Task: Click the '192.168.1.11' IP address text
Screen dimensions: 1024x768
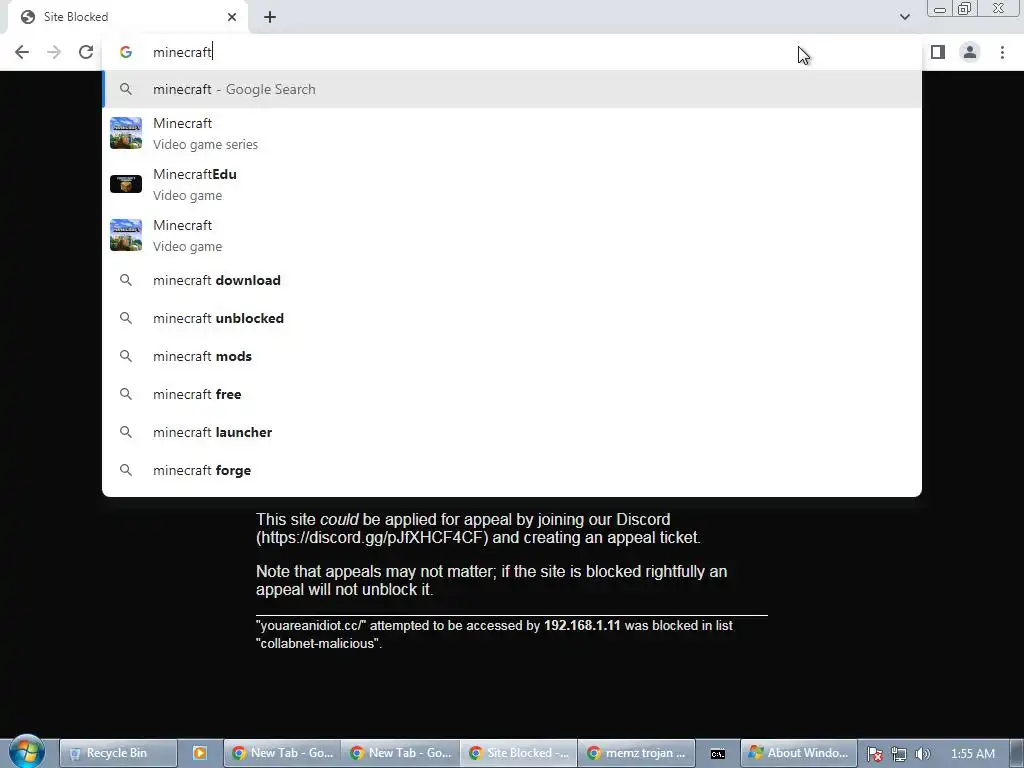Action: 582,626
